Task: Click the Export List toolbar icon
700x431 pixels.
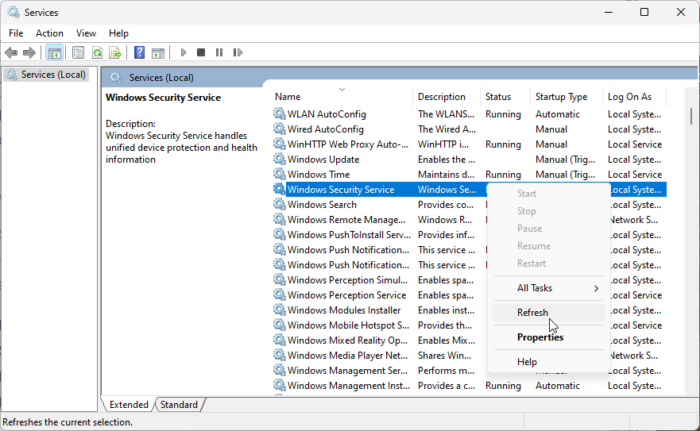Action: [115, 53]
